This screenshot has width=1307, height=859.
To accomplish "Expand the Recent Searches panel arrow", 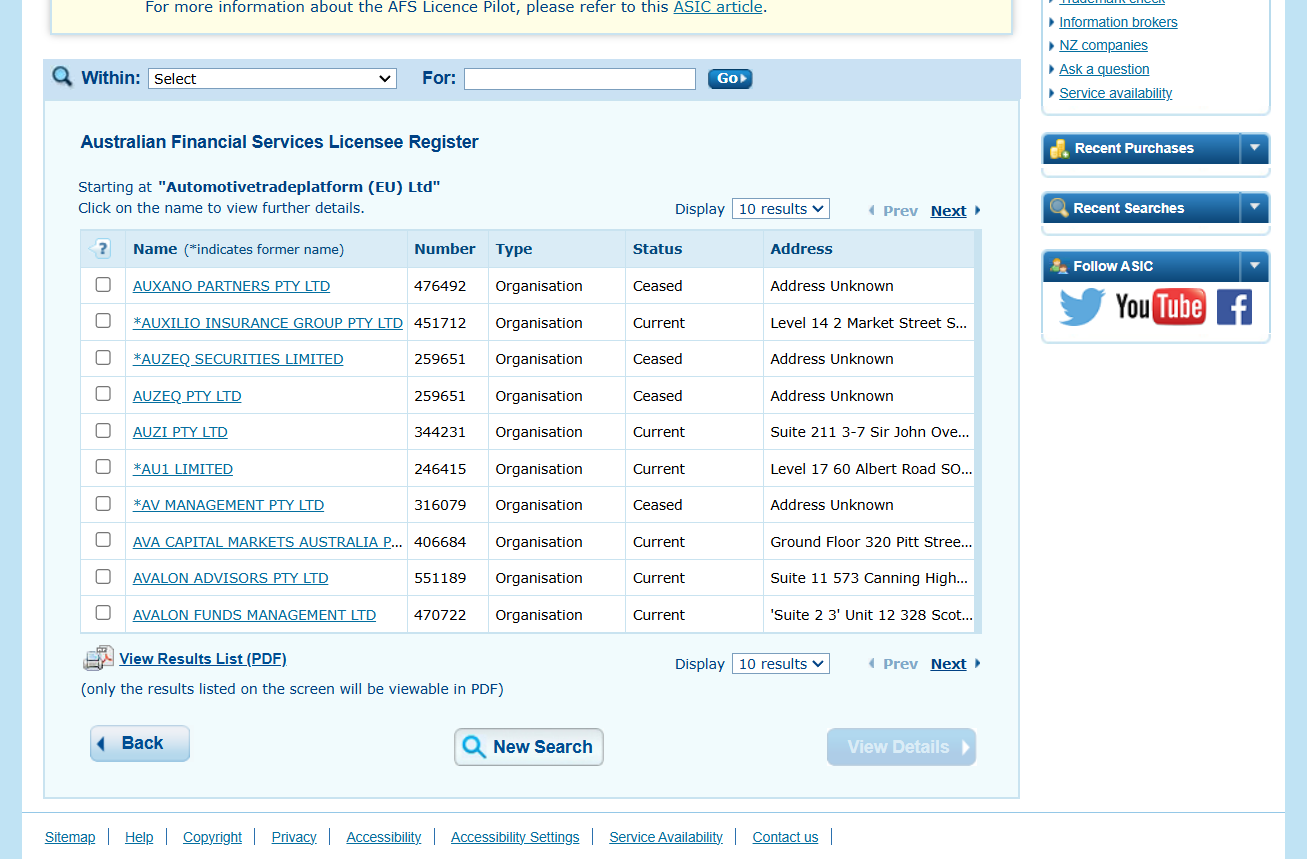I will pyautogui.click(x=1254, y=207).
